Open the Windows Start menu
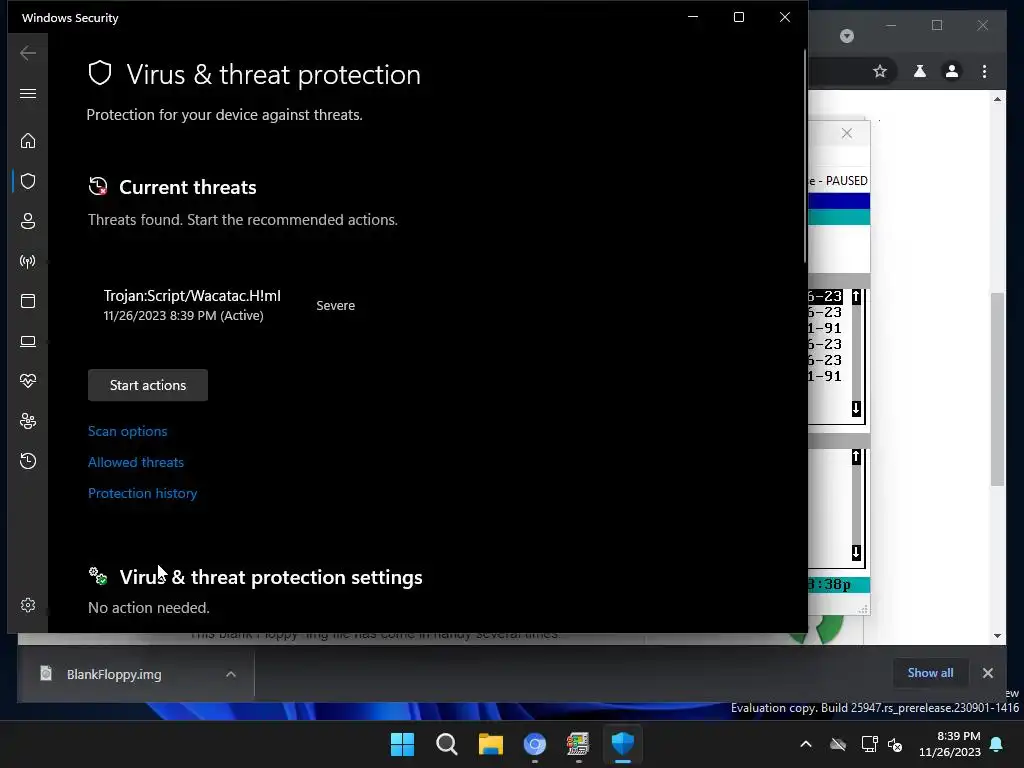1024x768 pixels. [402, 744]
